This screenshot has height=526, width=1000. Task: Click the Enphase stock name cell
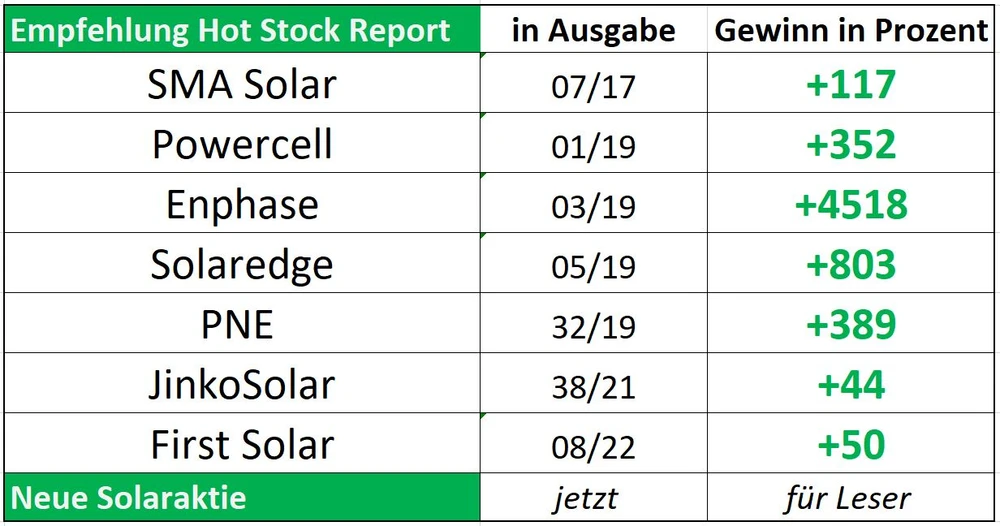tap(241, 205)
